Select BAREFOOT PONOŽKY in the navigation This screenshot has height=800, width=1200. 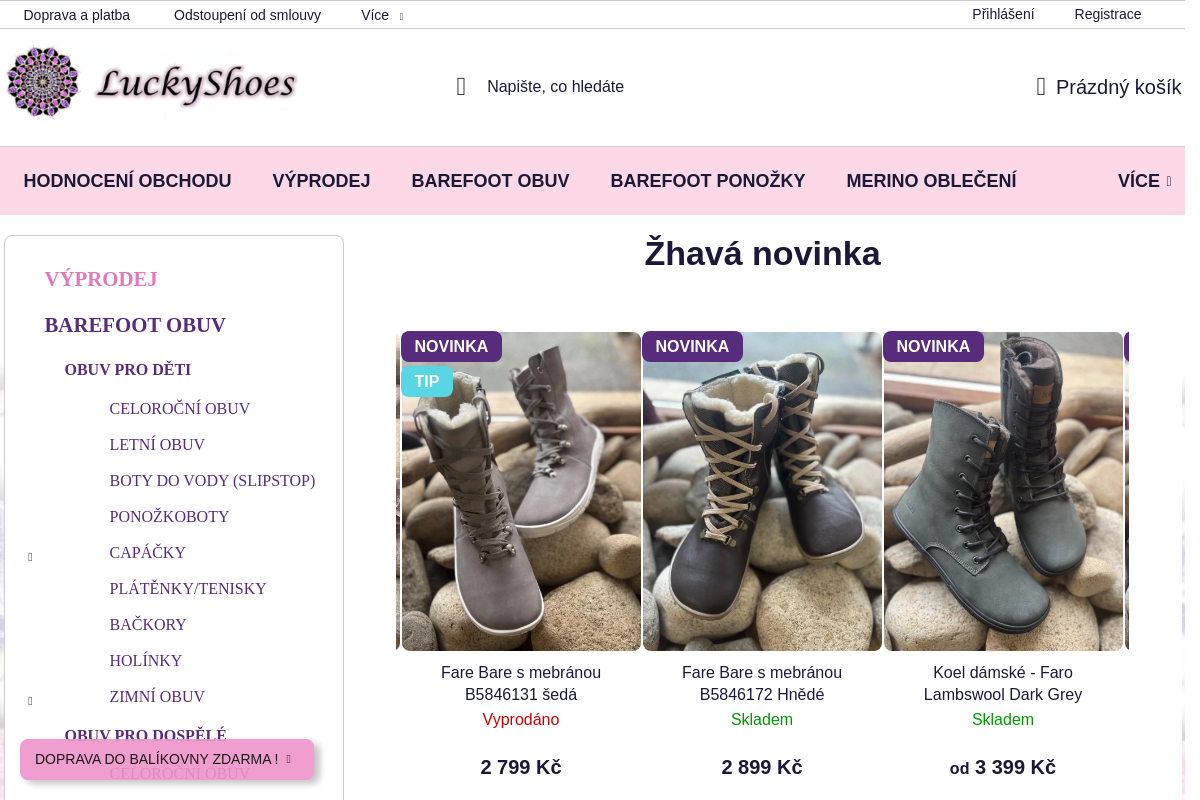click(x=708, y=180)
